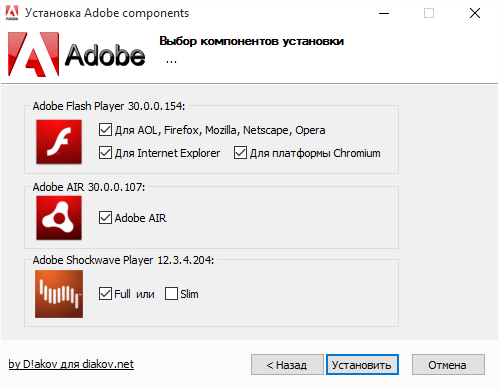499x388 pixels.
Task: Uncheck the AOL, Firefox, Mozilla, Netscape, Opera option
Action: tap(105, 130)
